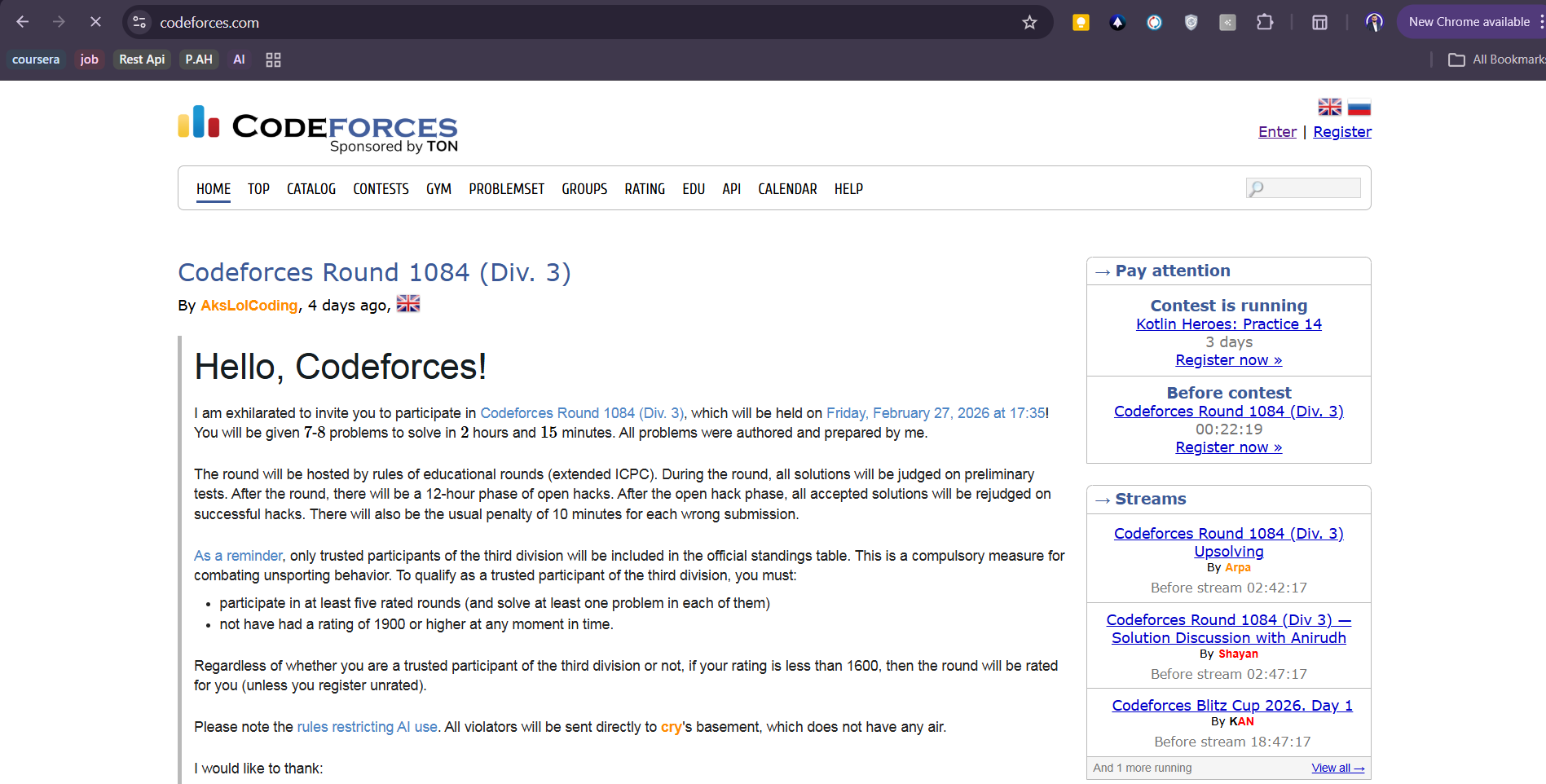Click the Codeforces logo
Screen dimensions: 1546x784
[x=318, y=128]
